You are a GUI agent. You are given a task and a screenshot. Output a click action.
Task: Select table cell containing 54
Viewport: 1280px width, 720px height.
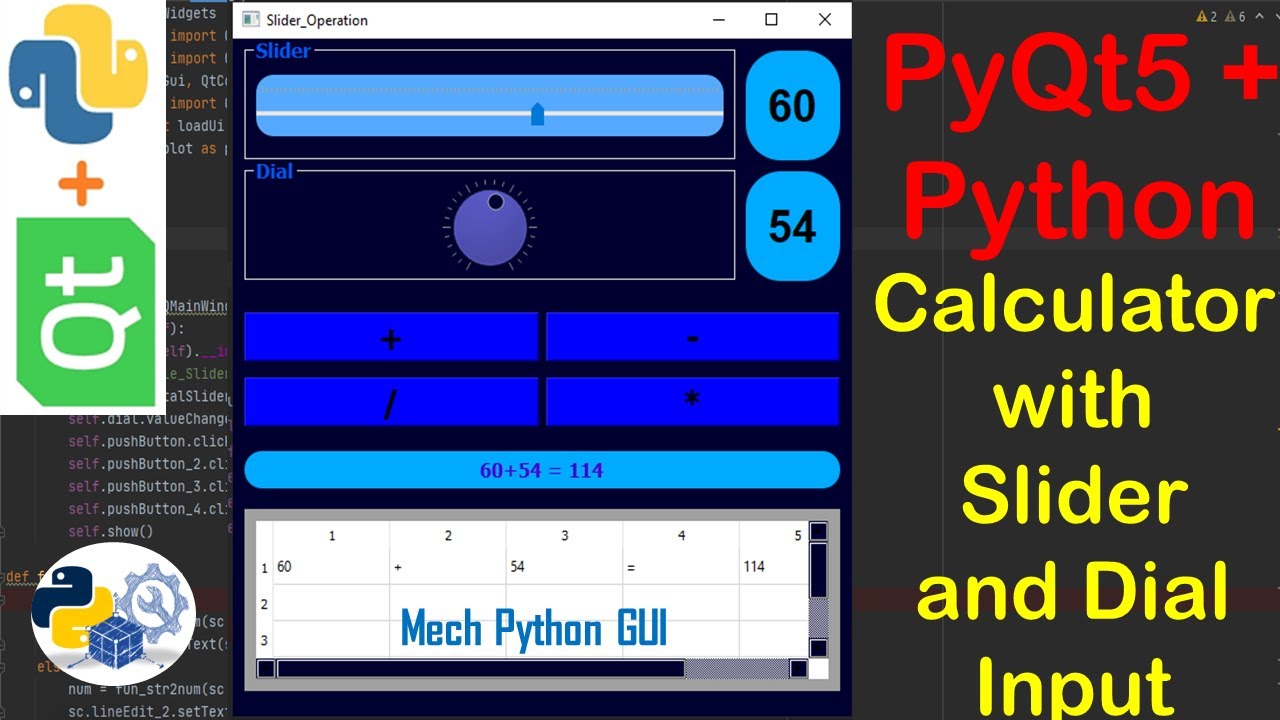pyautogui.click(x=564, y=567)
